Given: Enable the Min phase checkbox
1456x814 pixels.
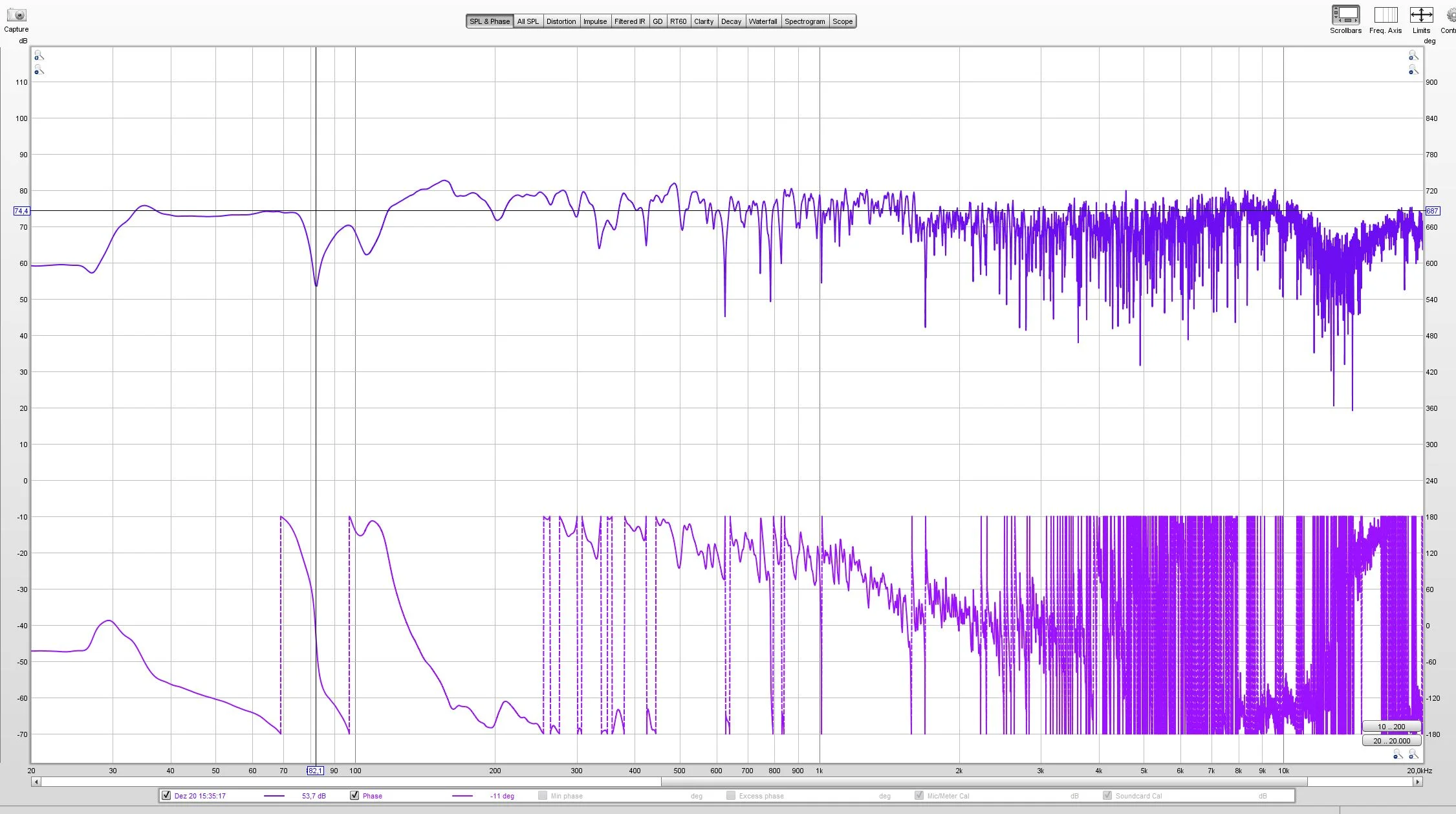Looking at the screenshot, I should 543,795.
